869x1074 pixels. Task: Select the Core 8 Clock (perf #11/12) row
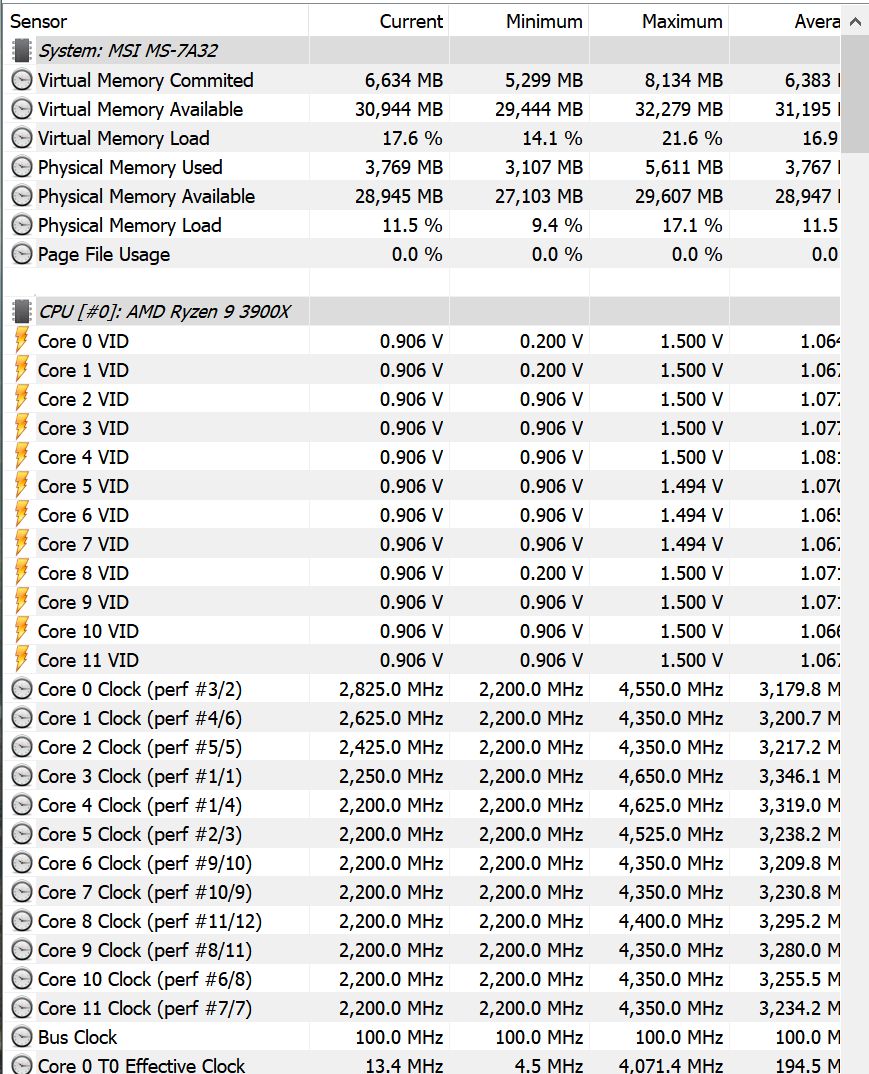tap(150, 921)
